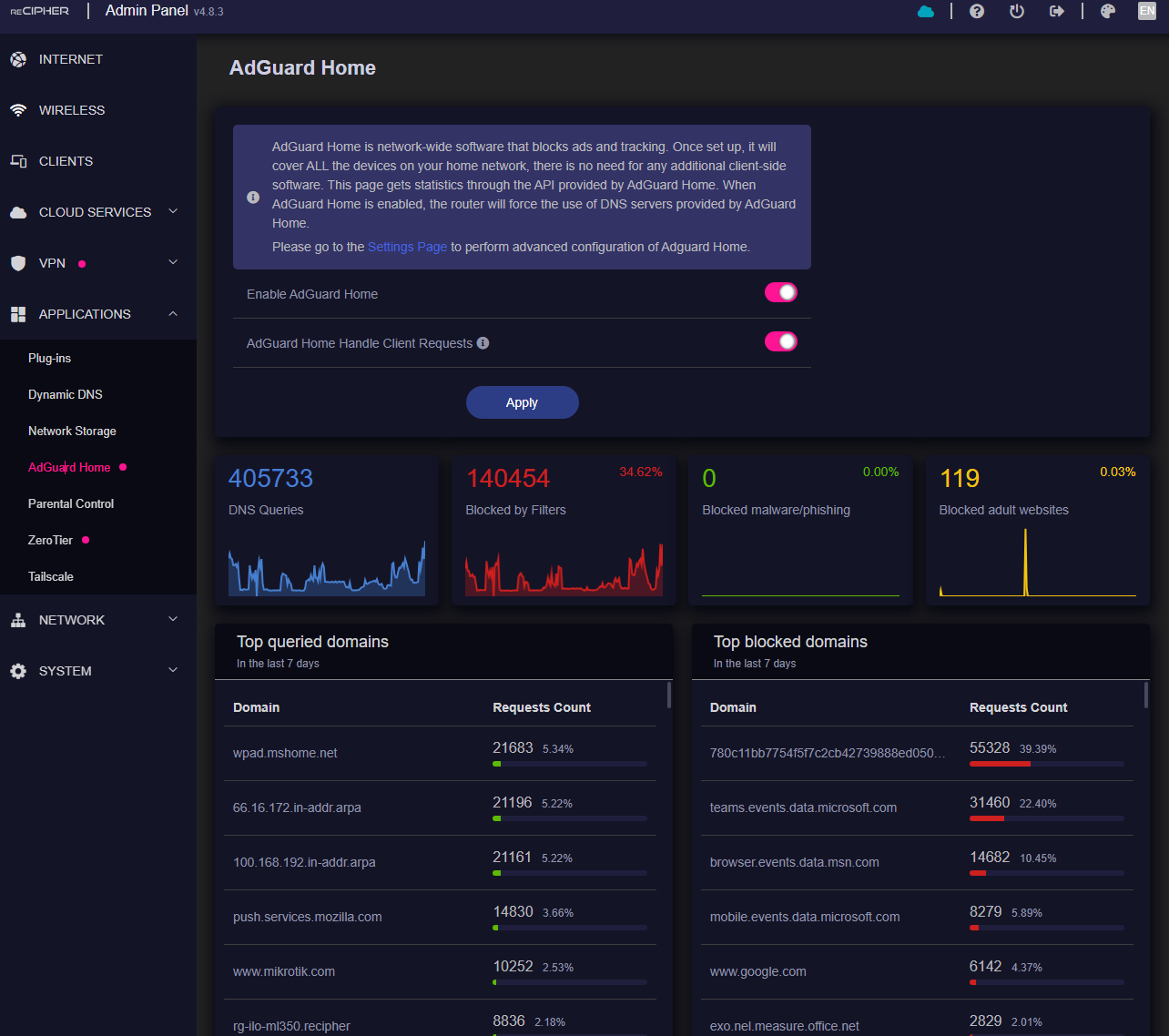Click the power reboot icon
The height and width of the screenshot is (1036, 1169).
tap(1017, 12)
